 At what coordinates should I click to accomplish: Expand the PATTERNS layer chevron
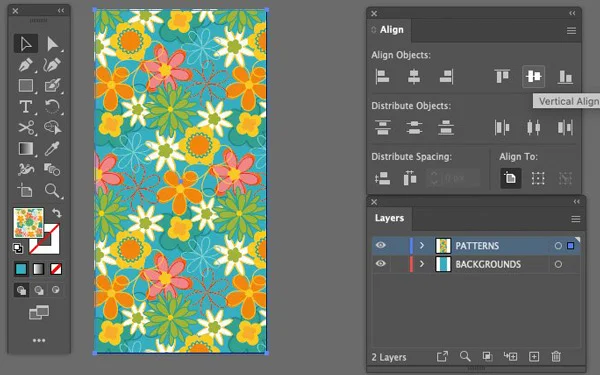[422, 245]
